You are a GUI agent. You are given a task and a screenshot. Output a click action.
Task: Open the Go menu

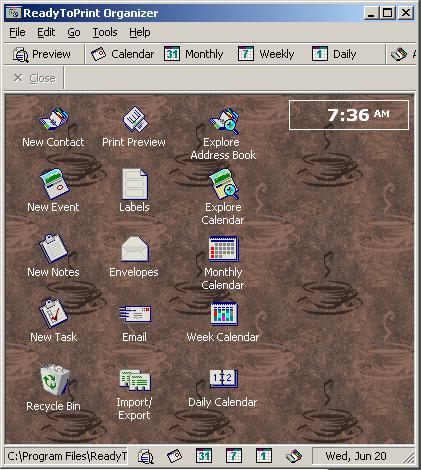[74, 32]
